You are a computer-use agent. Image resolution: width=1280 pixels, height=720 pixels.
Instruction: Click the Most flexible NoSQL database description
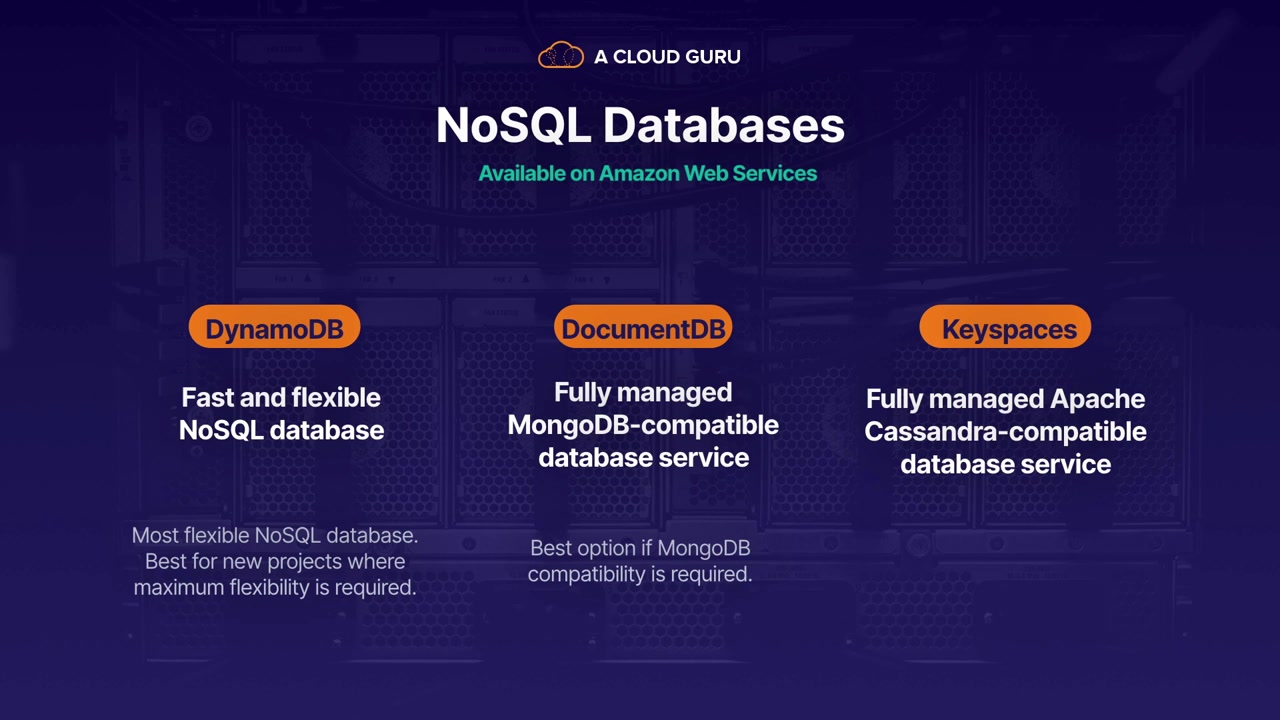[275, 561]
